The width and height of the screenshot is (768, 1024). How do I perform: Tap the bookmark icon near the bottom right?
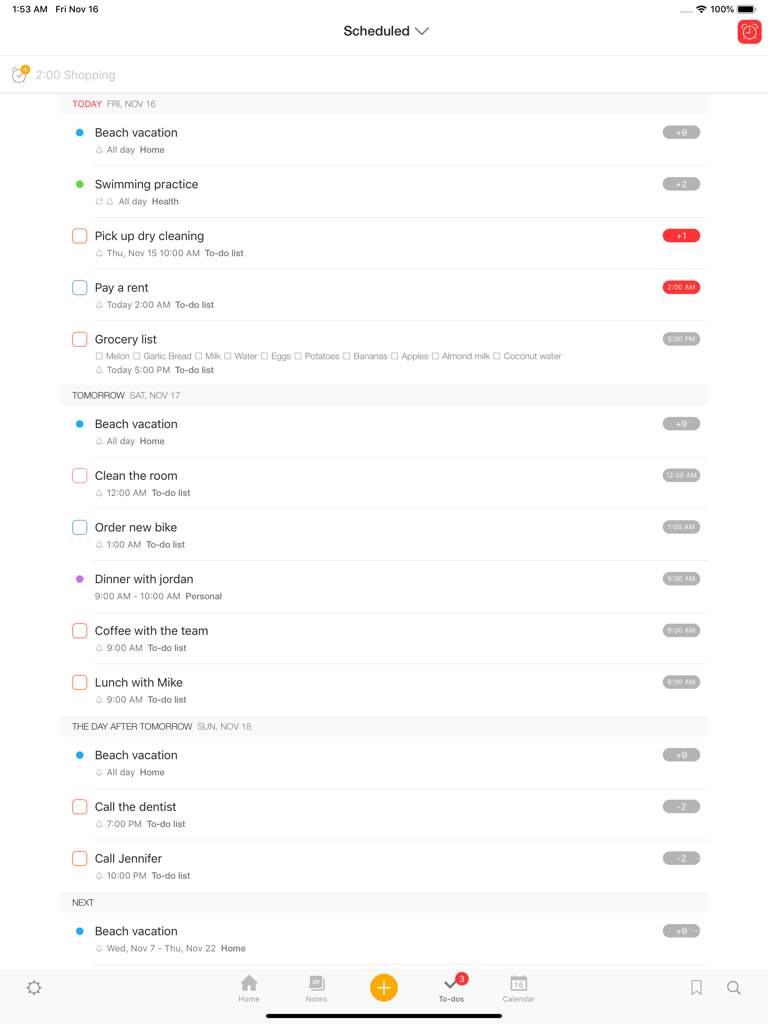tap(696, 987)
